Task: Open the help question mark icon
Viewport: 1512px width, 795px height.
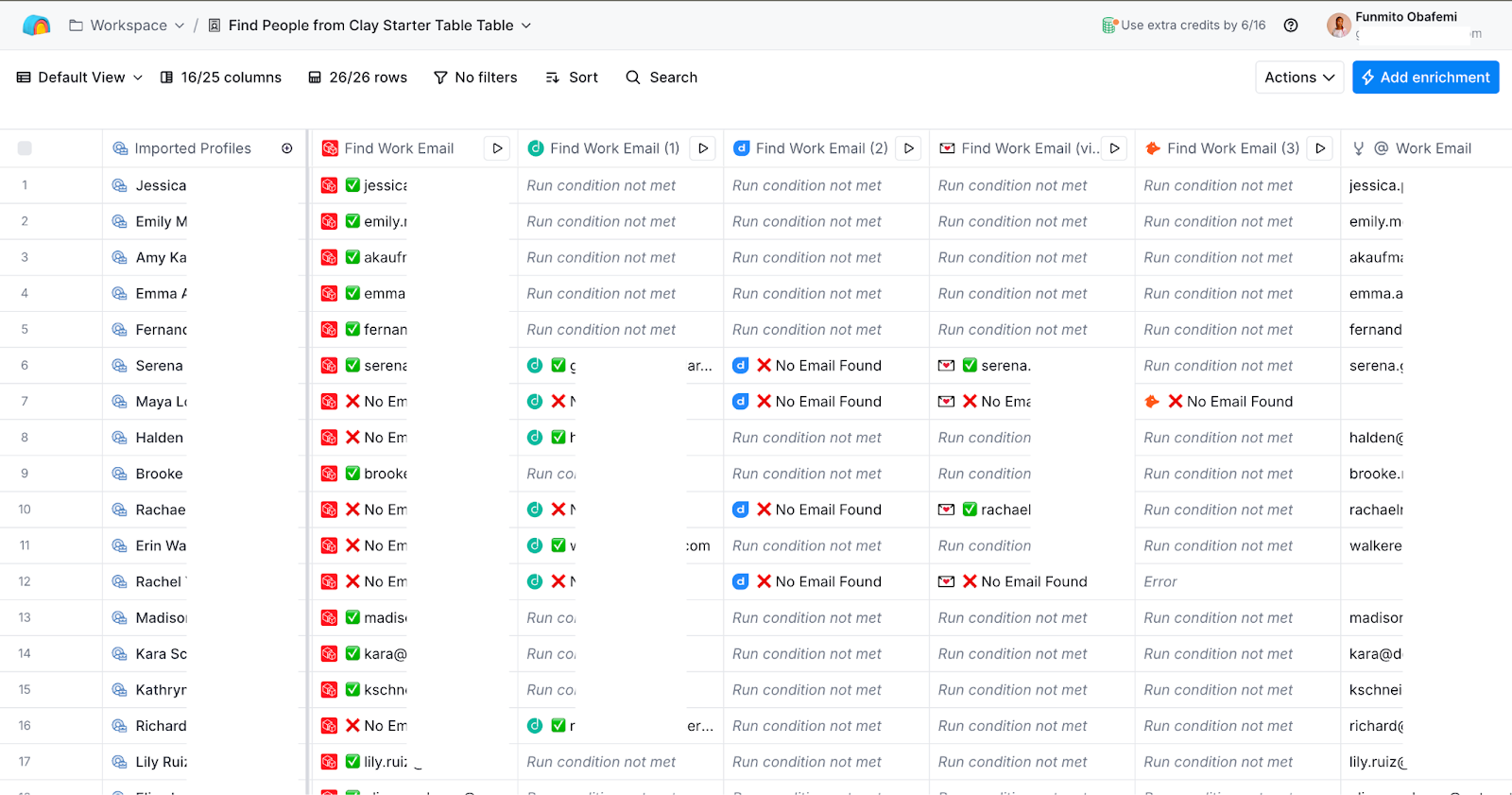Action: click(x=1291, y=26)
